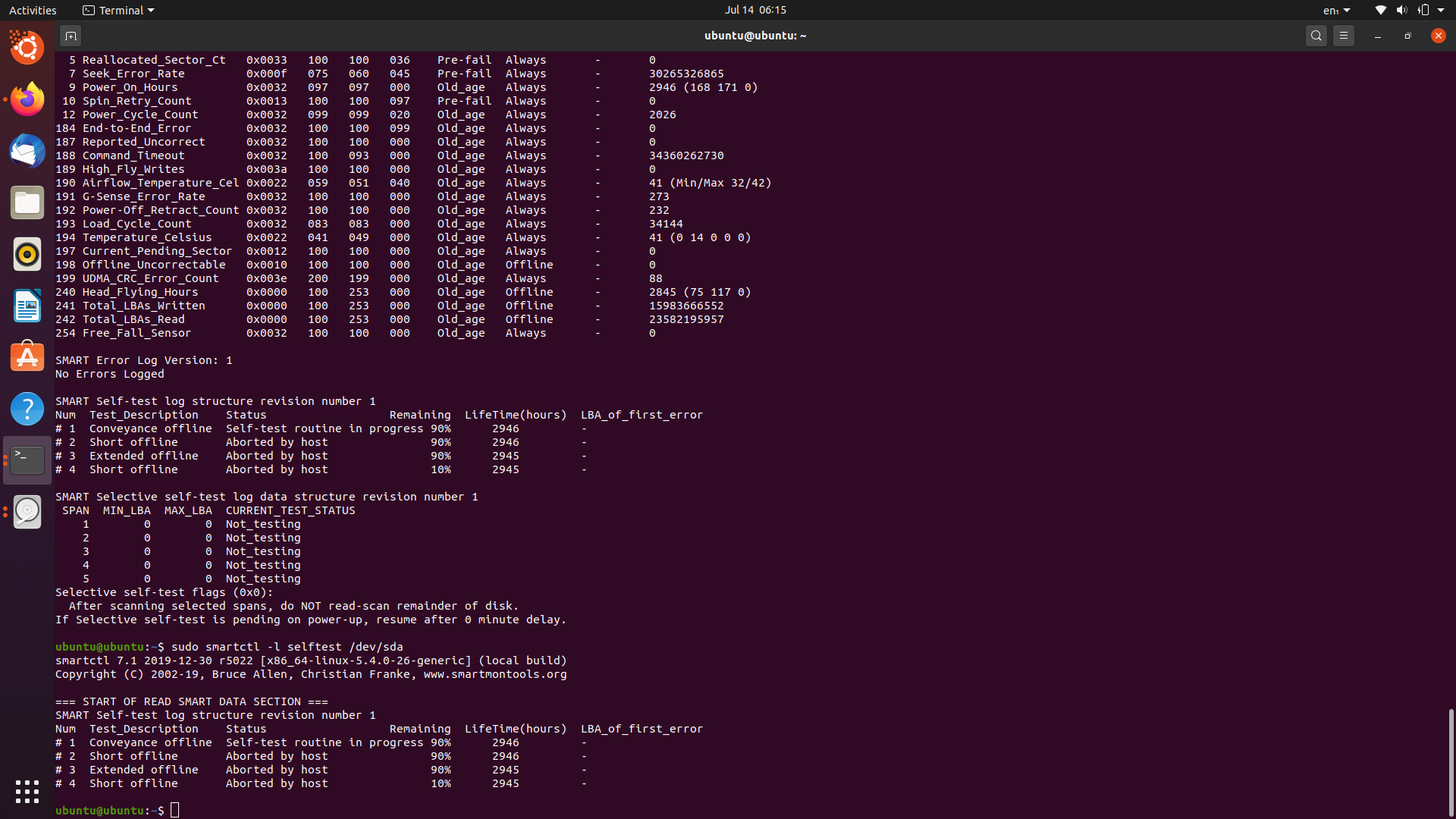Click the 'Selective self-test flags (0x0):' line
The image size is (1456, 819).
pyautogui.click(x=165, y=592)
